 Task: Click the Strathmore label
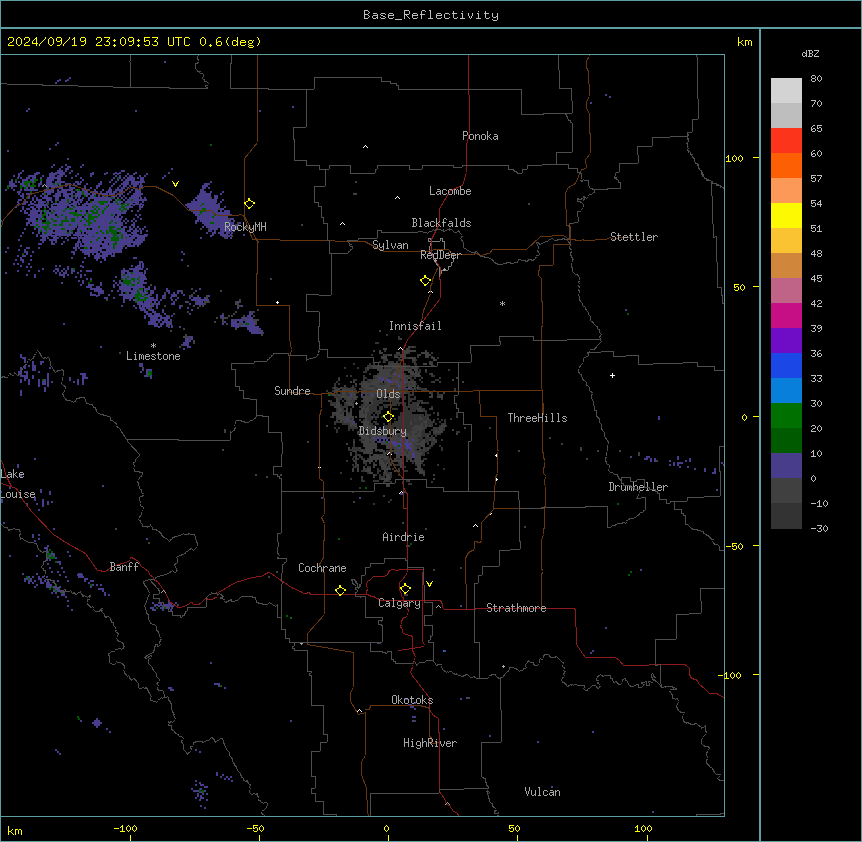click(516, 608)
